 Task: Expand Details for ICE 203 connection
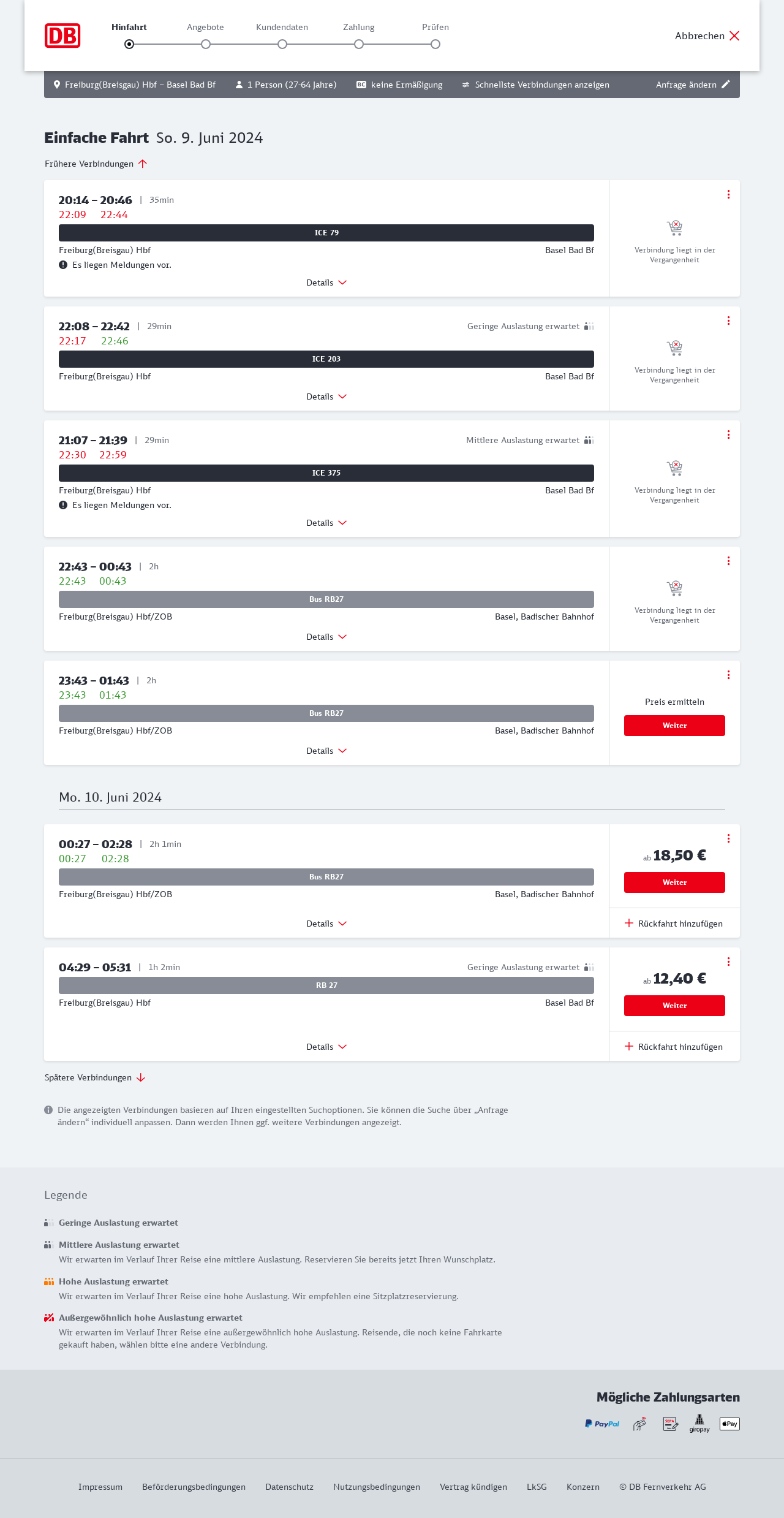(x=326, y=397)
